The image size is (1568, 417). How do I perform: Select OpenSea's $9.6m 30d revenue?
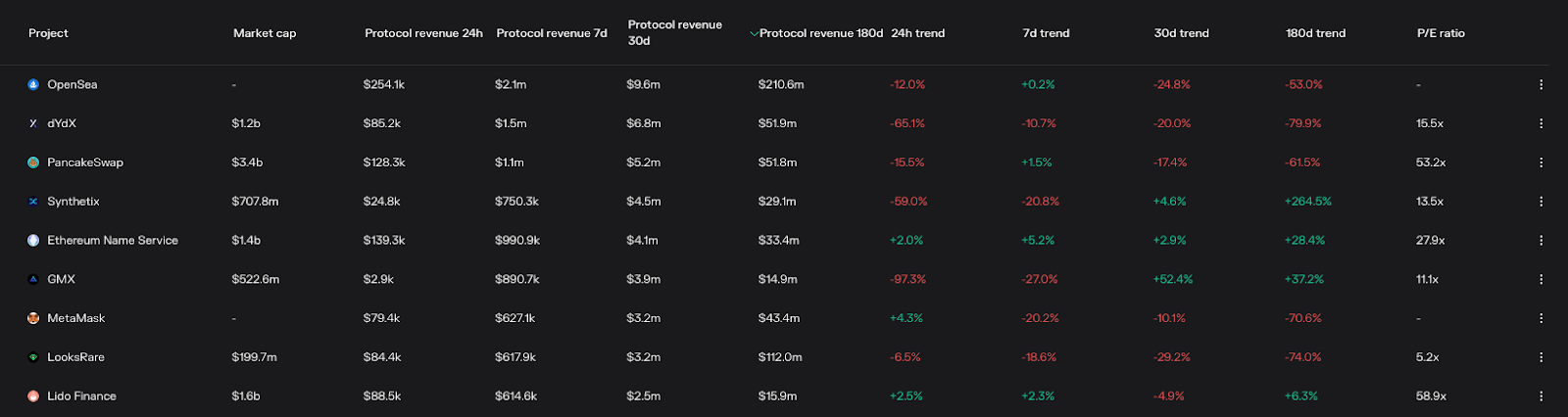click(x=644, y=84)
